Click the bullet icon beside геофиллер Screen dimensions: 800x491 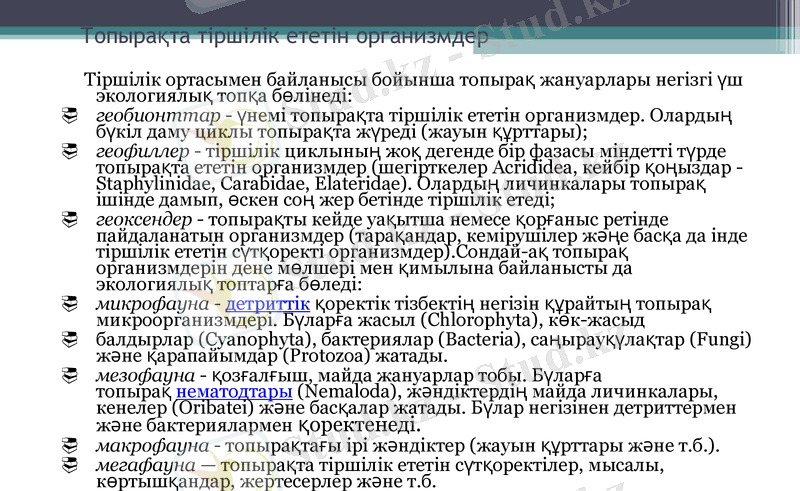[x=69, y=151]
